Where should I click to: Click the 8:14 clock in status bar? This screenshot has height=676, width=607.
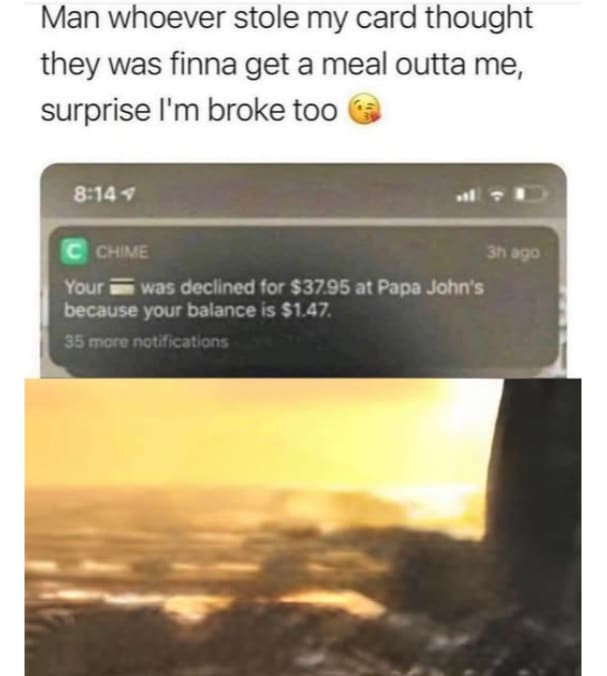[x=95, y=195]
